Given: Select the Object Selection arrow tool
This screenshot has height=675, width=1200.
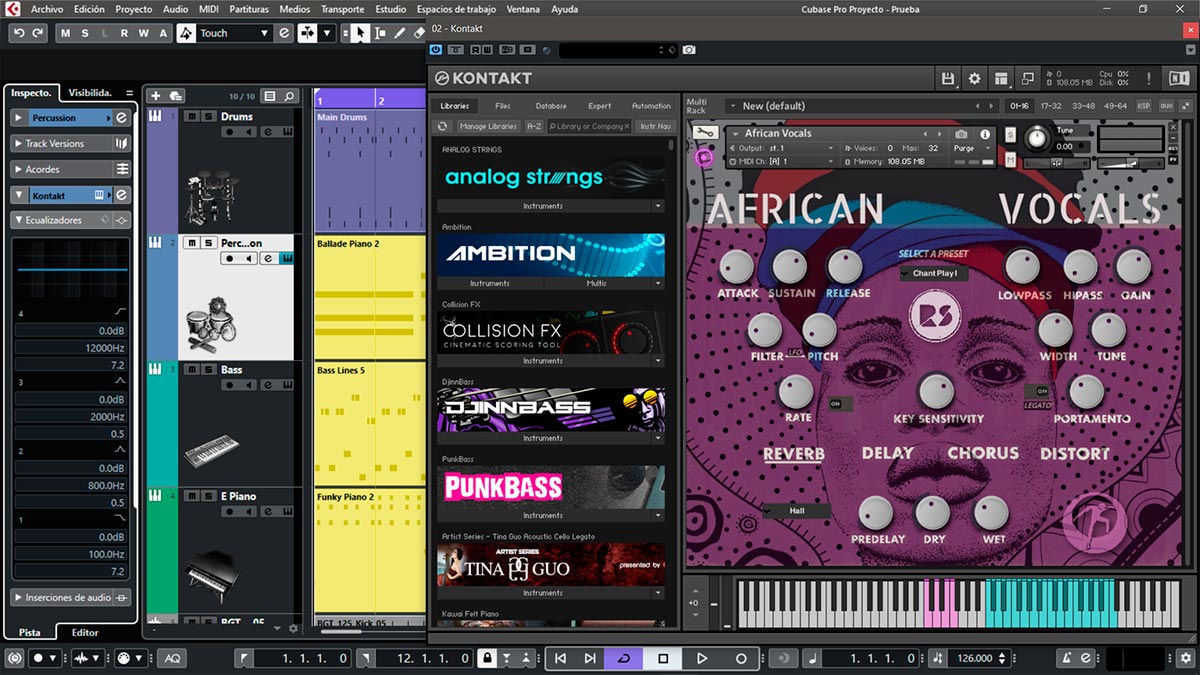Looking at the screenshot, I should 359,33.
